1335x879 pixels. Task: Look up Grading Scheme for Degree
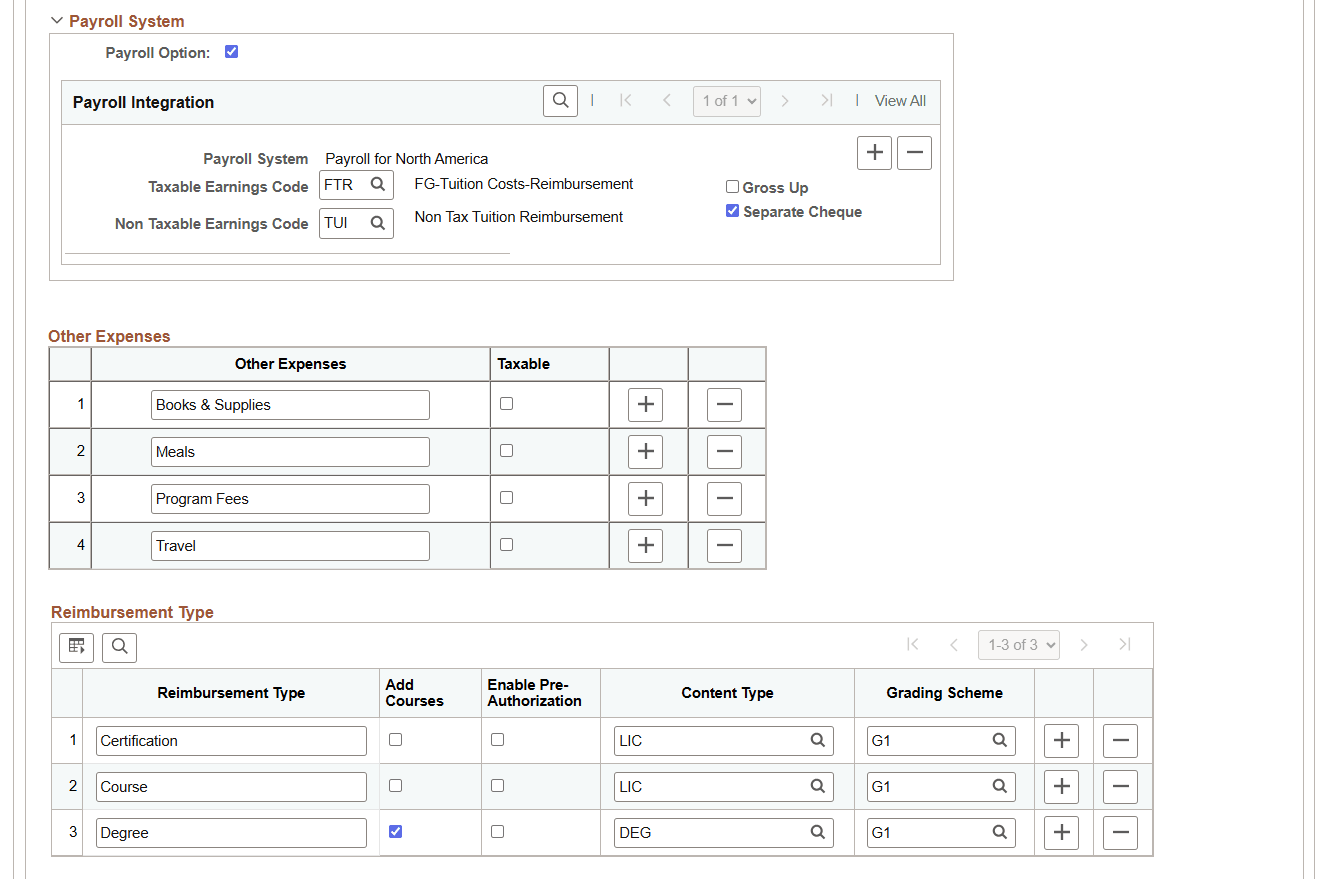point(999,832)
